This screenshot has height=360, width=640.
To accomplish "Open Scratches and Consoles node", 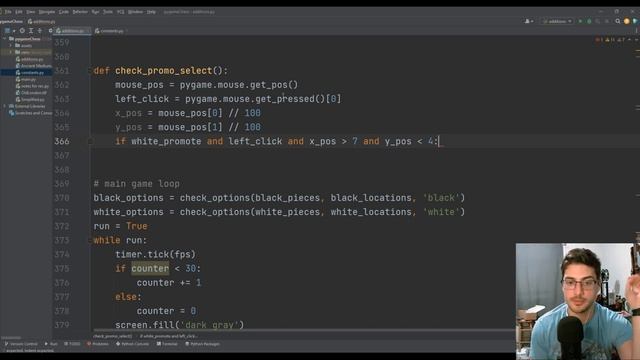I will point(31,113).
